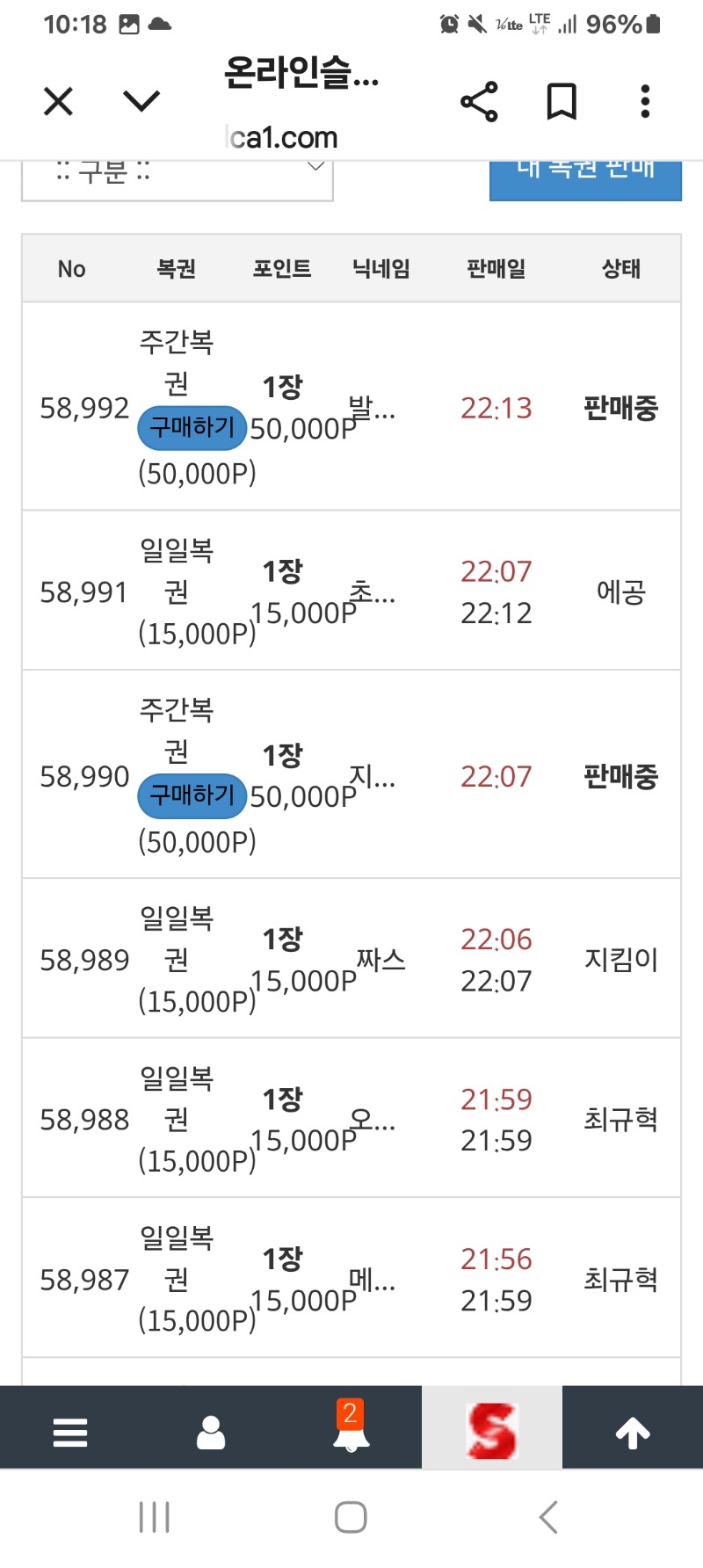Close the page with the X icon
Viewport: 703px width, 1568px height.
tap(58, 101)
